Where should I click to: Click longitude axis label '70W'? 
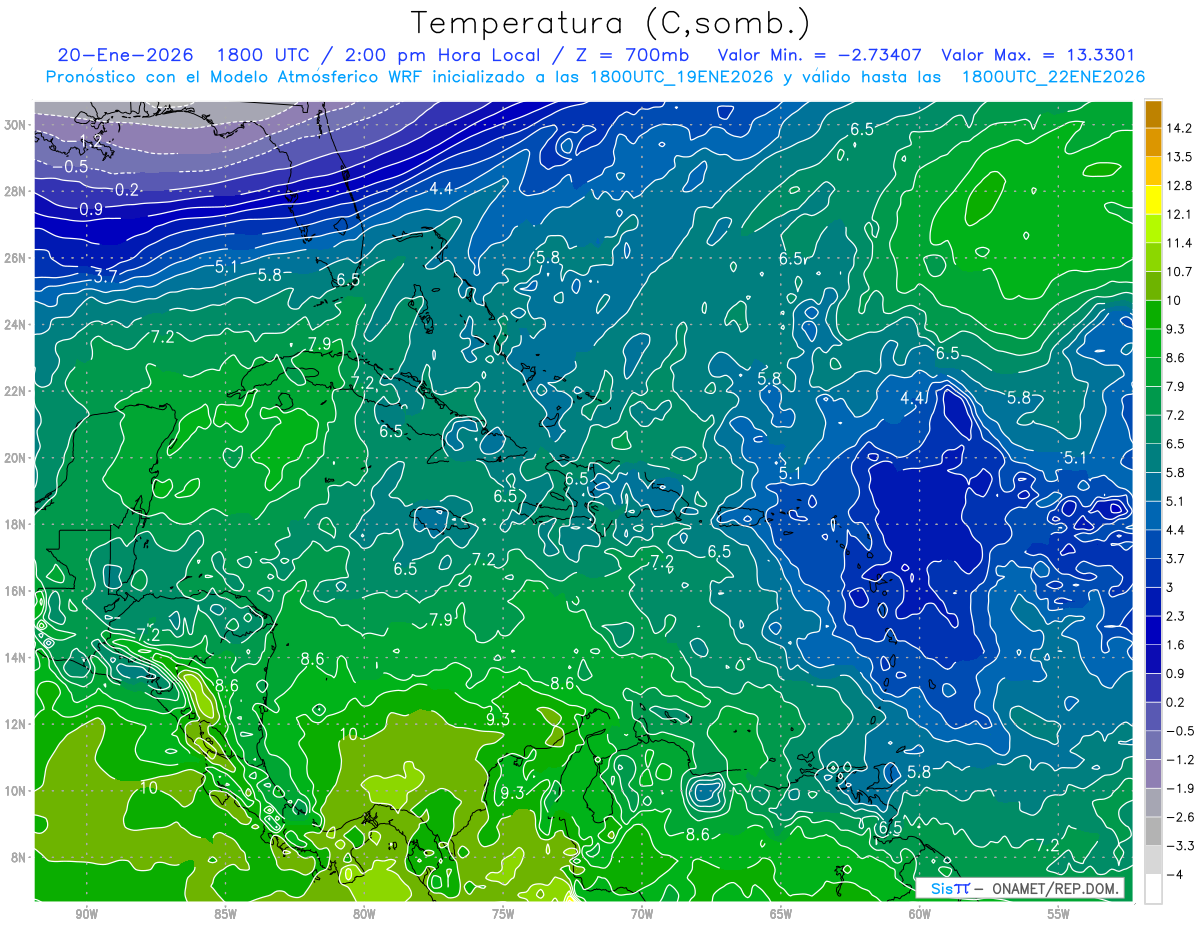(x=642, y=913)
